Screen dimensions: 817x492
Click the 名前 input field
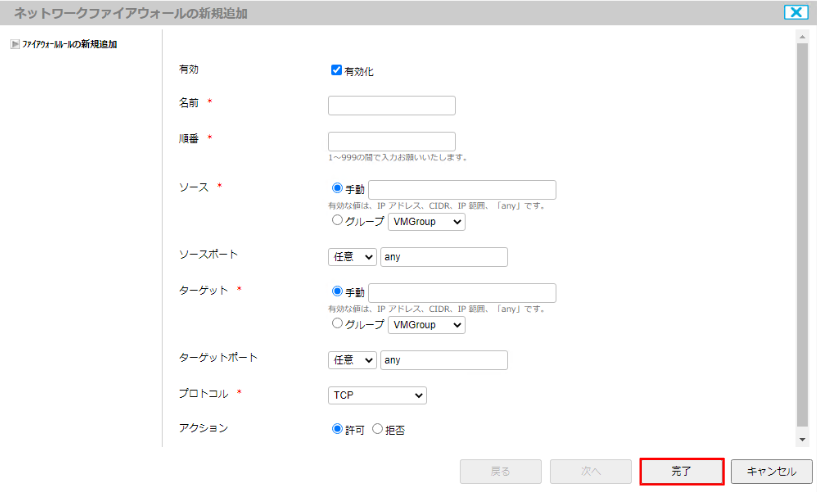click(391, 105)
